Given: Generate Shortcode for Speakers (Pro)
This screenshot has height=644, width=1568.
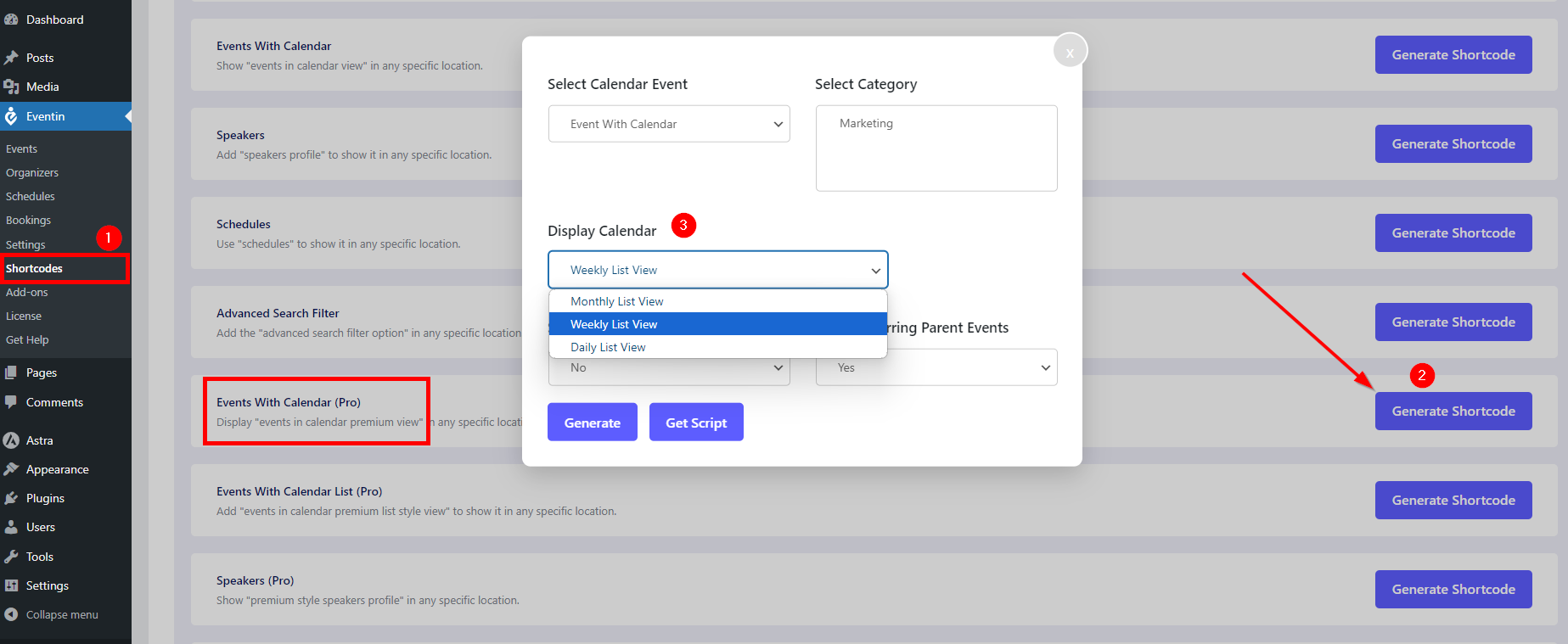Looking at the screenshot, I should coord(1453,589).
